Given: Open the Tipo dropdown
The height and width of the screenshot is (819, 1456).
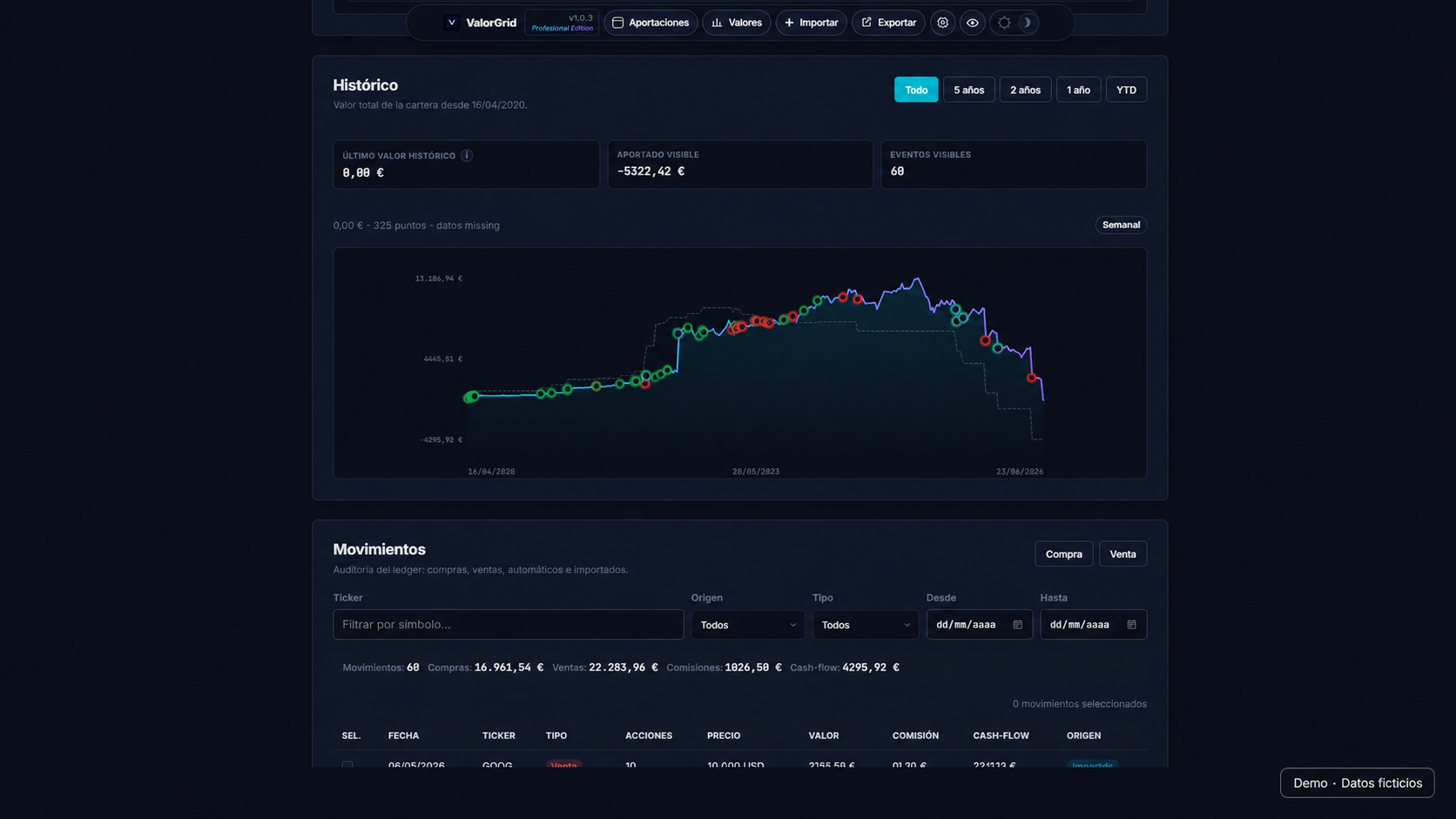Looking at the screenshot, I should (x=866, y=624).
